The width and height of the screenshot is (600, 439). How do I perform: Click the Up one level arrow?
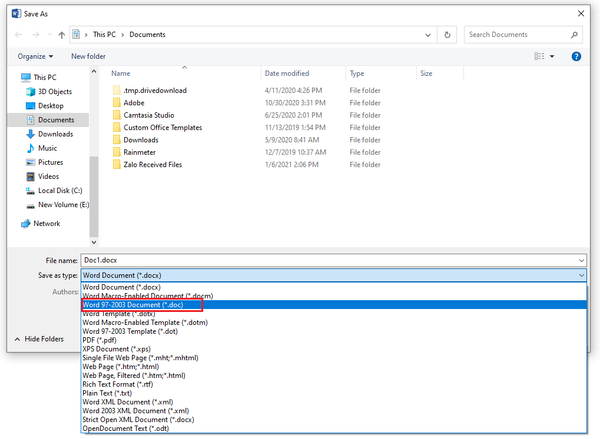[x=62, y=35]
